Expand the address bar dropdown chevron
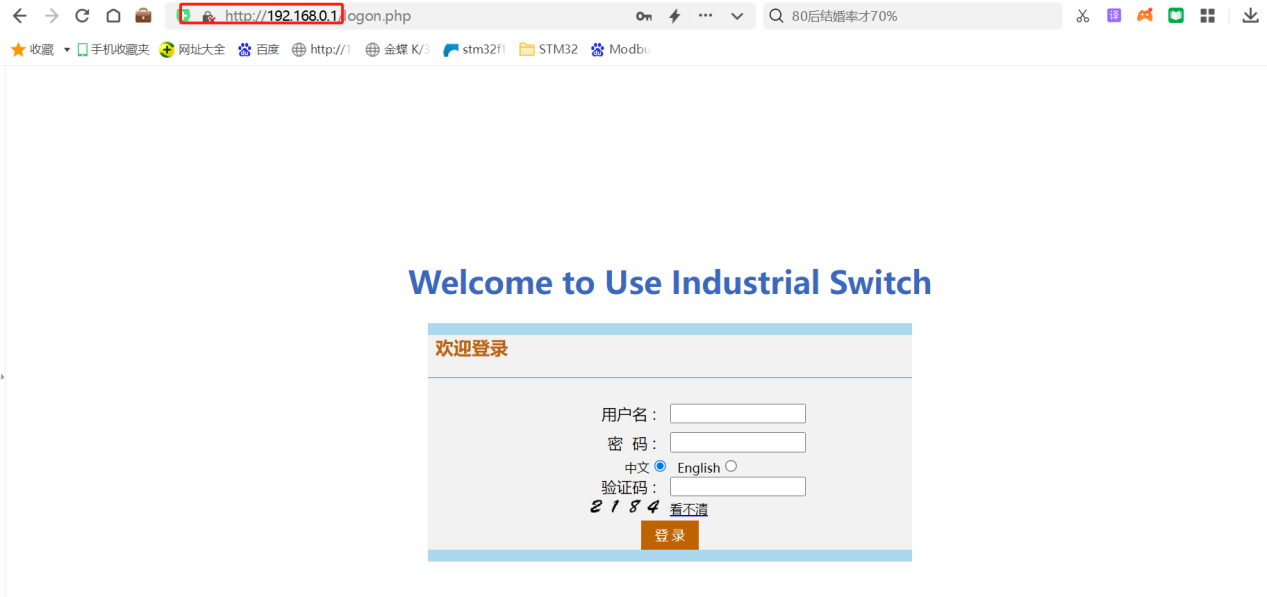Viewport: 1267px width, 597px height. point(737,16)
